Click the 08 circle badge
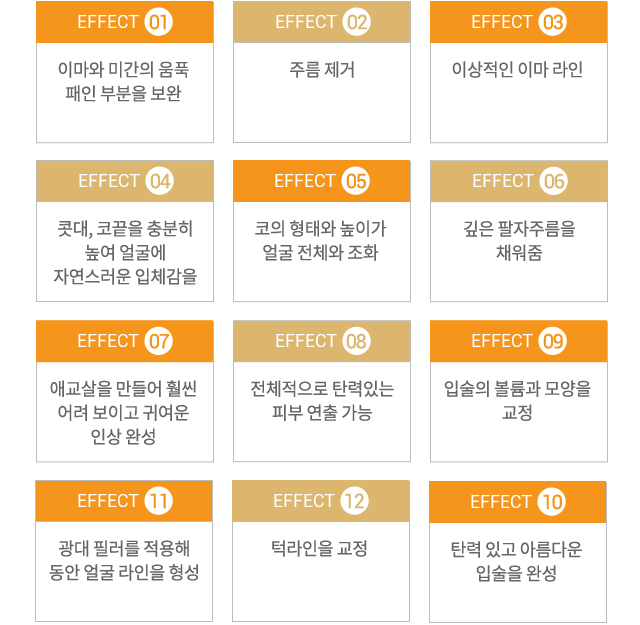This screenshot has height=625, width=640. 356,341
